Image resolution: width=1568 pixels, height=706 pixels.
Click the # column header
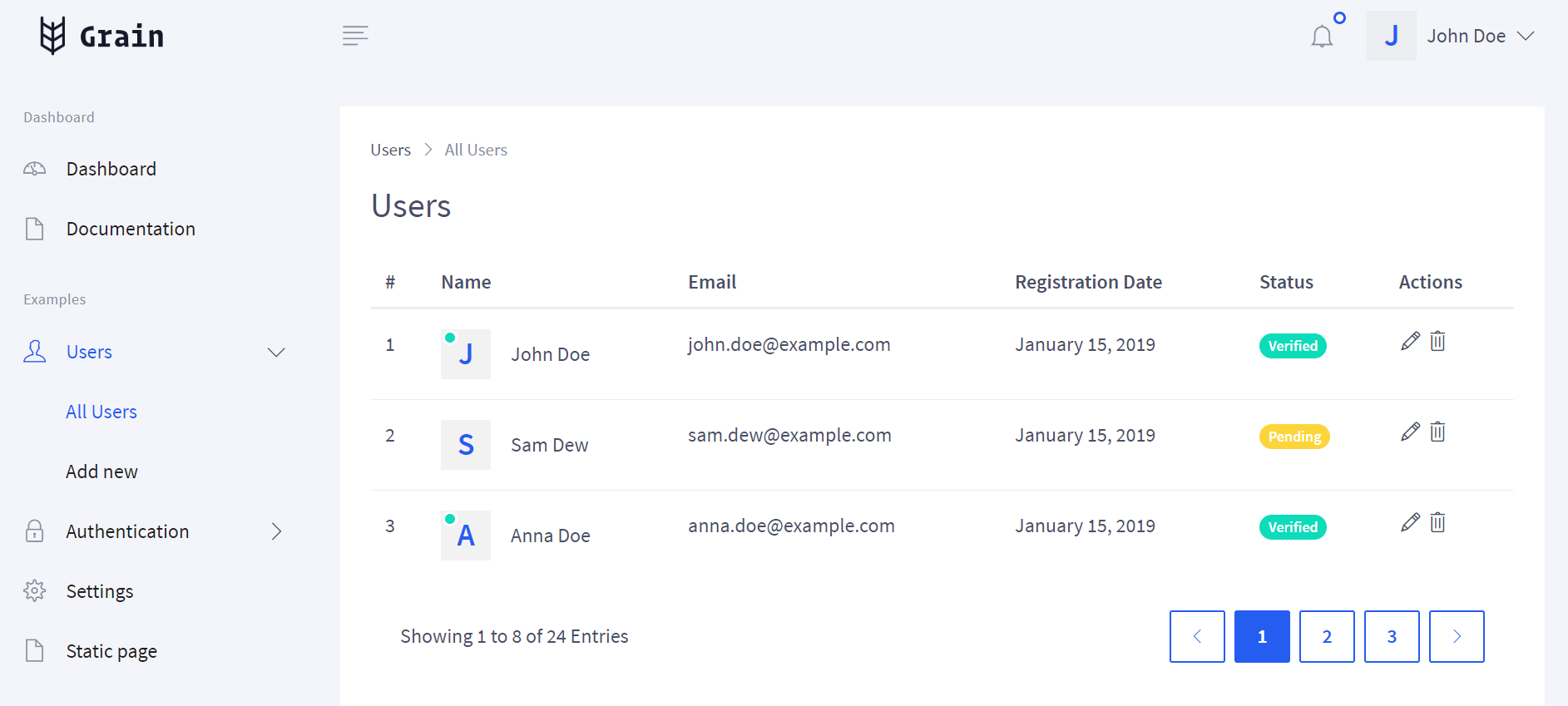point(390,282)
